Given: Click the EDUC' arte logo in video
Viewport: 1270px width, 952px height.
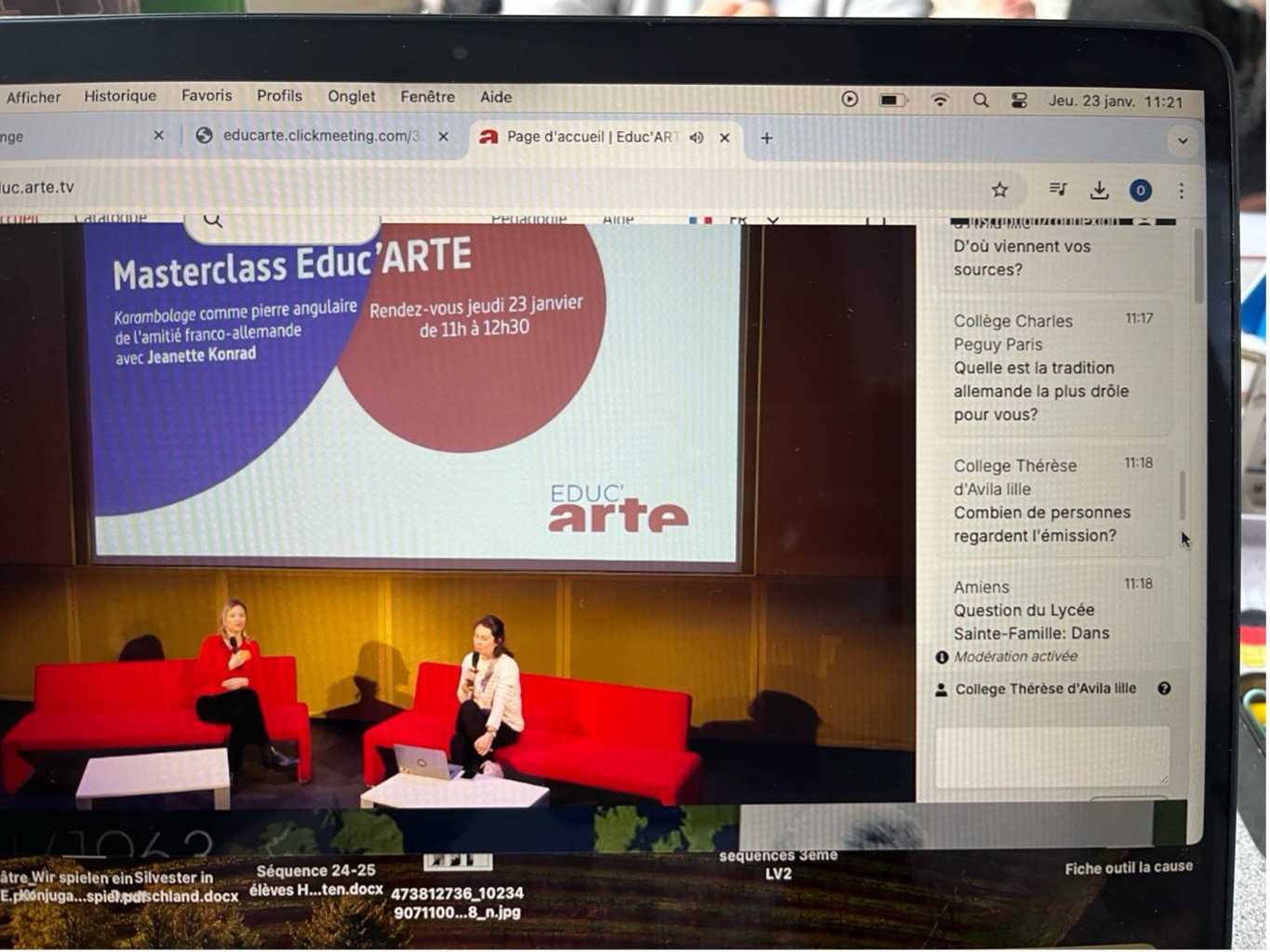Looking at the screenshot, I should [619, 508].
